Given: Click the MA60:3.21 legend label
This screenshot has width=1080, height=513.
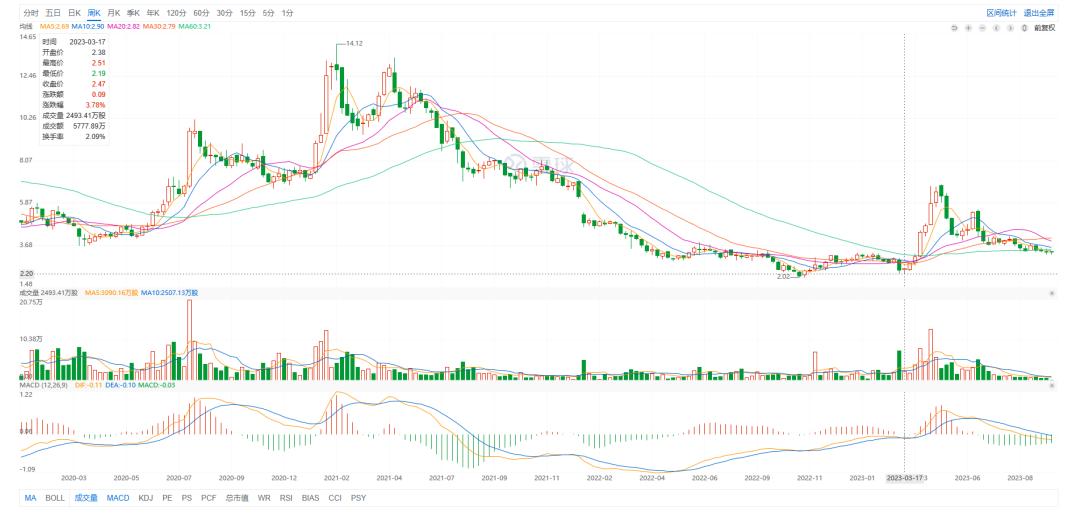Looking at the screenshot, I should (x=195, y=26).
